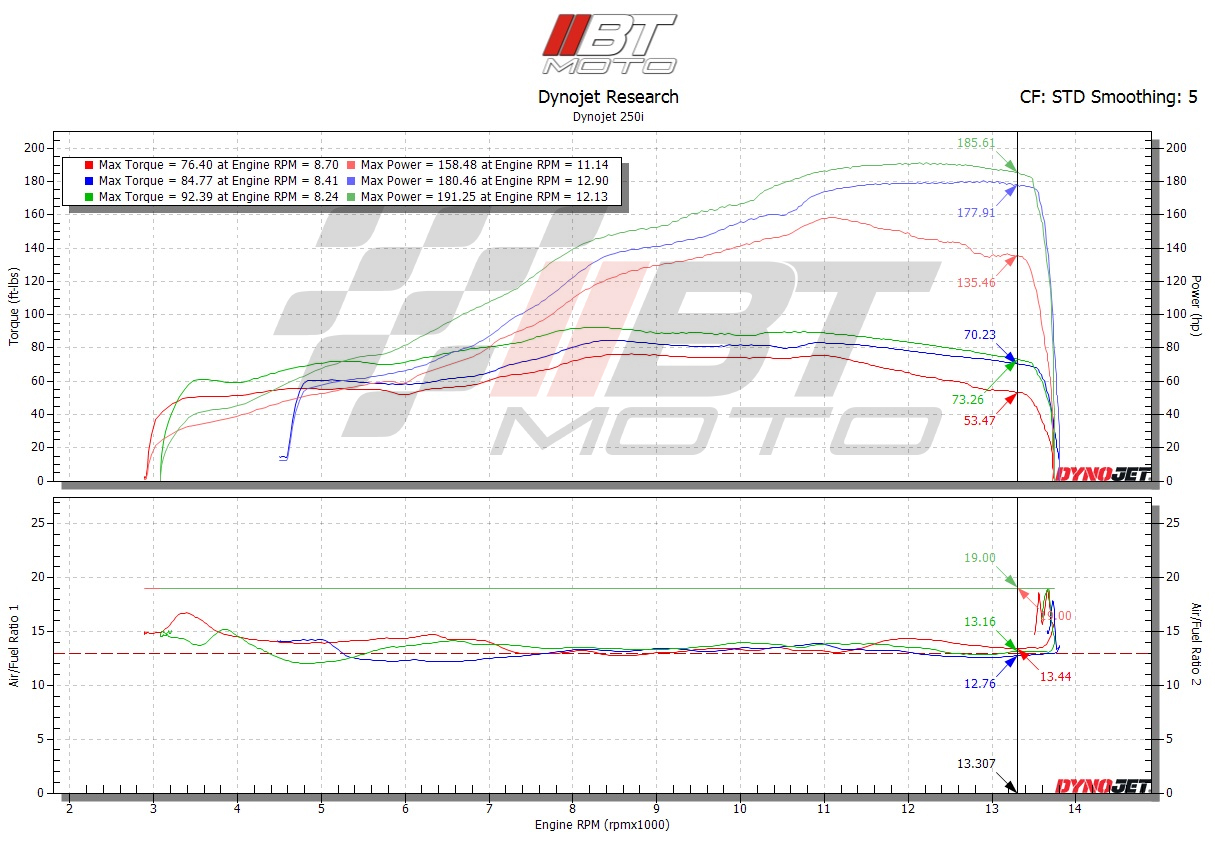The height and width of the screenshot is (845, 1215).
Task: Select the red Max Torque 76.40 legend swatch
Action: tap(89, 165)
